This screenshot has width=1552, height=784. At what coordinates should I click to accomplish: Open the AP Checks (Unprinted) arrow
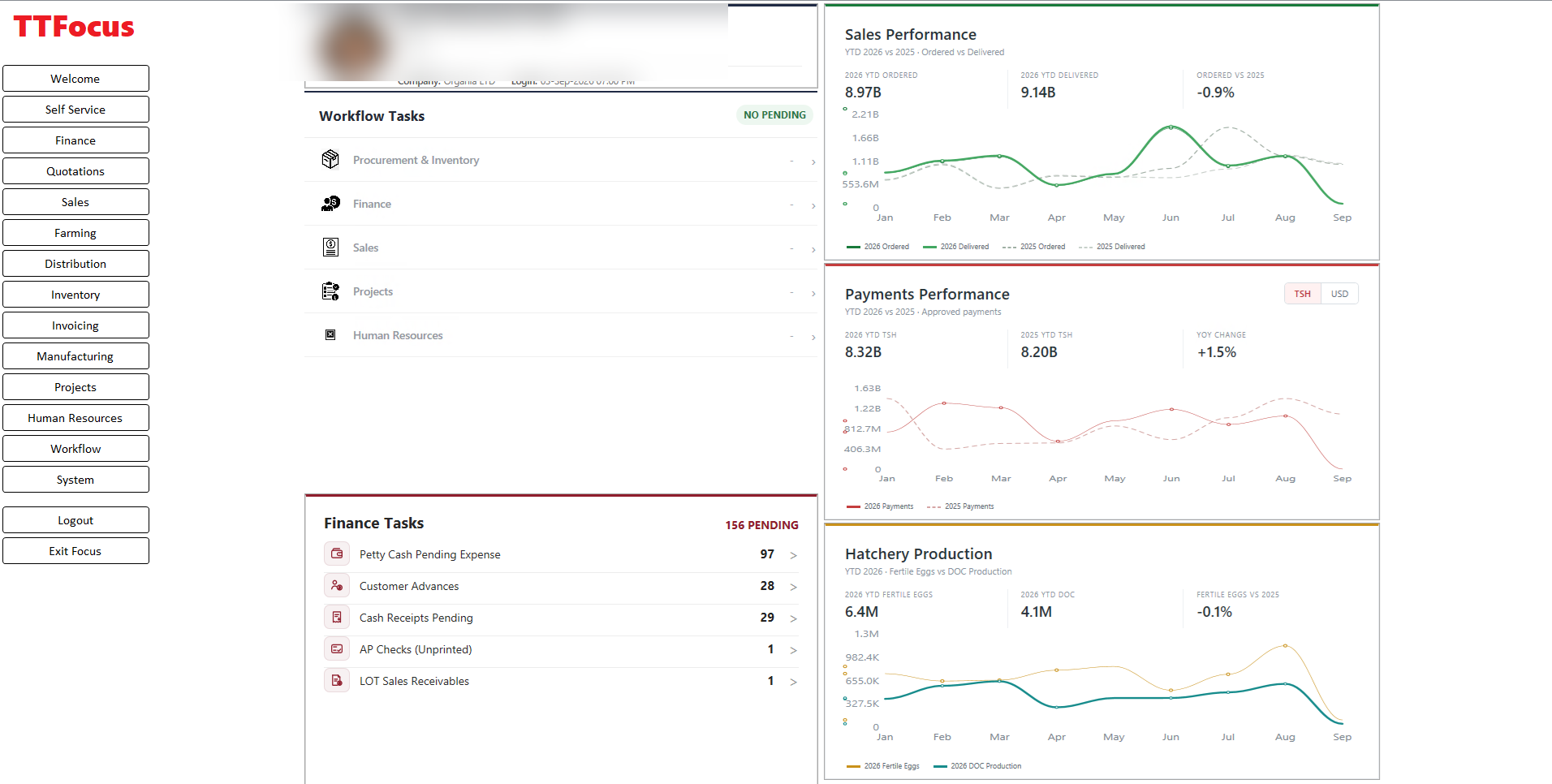tap(793, 650)
